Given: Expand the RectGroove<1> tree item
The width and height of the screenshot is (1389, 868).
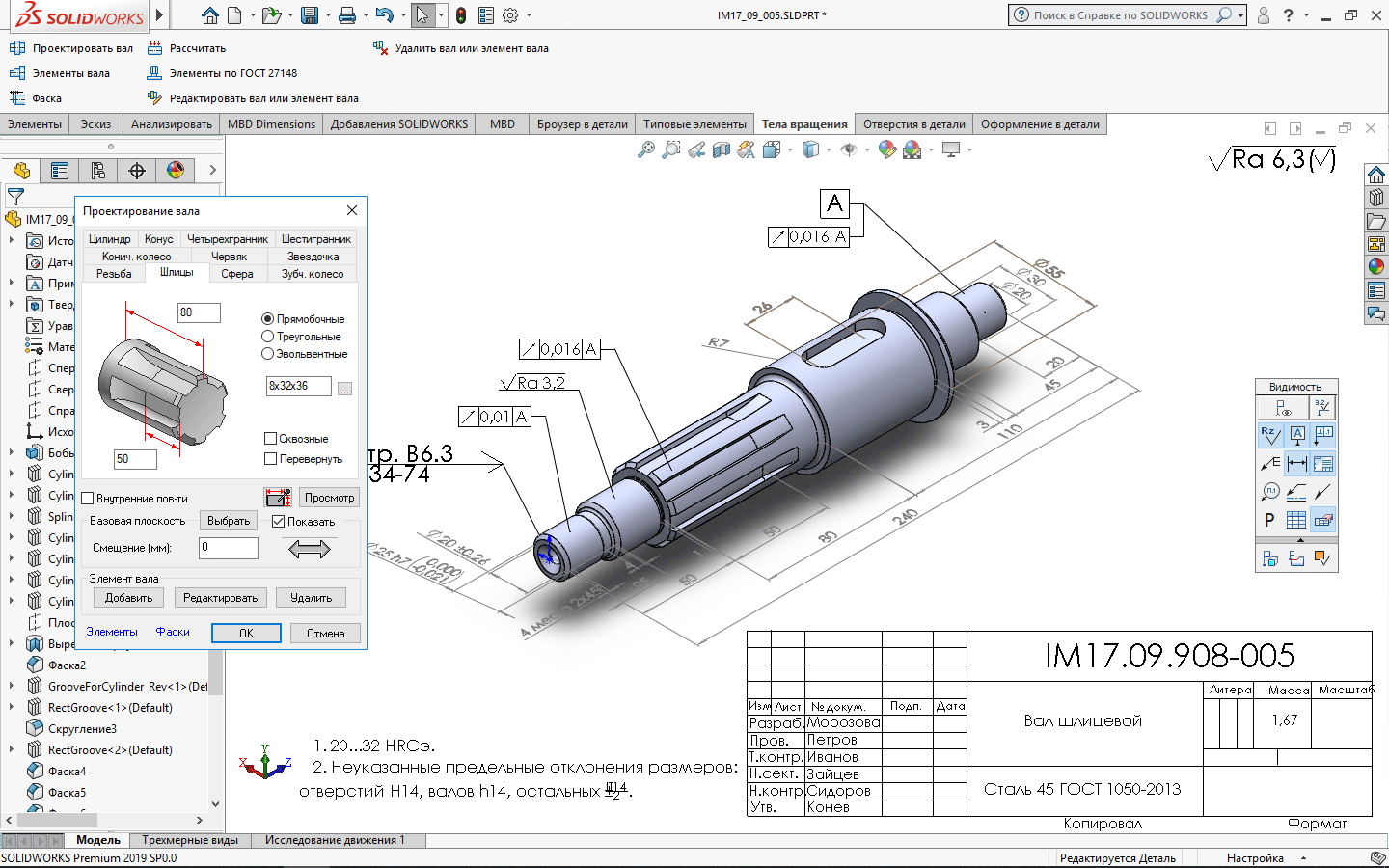Looking at the screenshot, I should coord(11,708).
